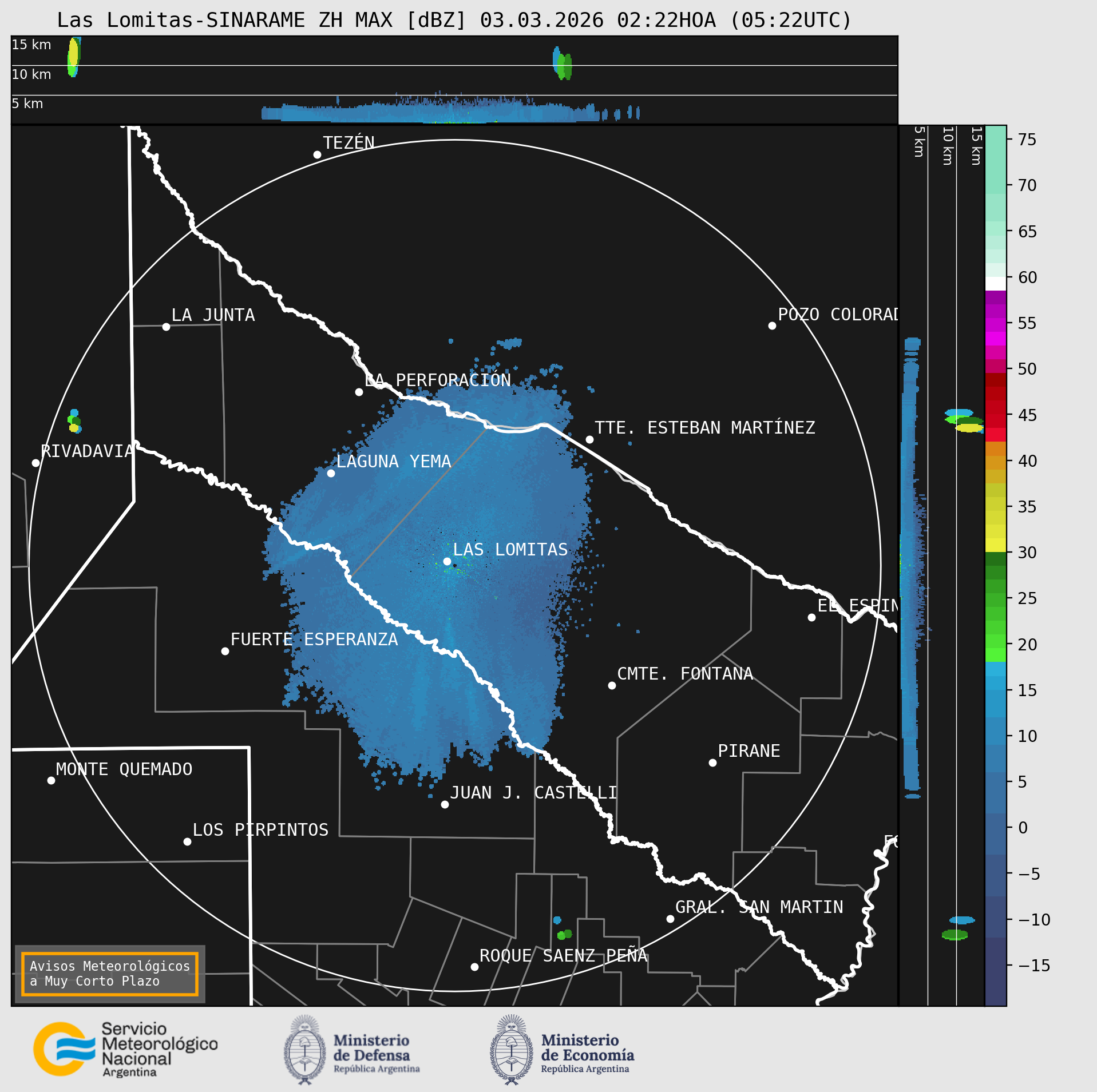The width and height of the screenshot is (1097, 1092).
Task: Click the Tezén town marker
Action: [x=317, y=154]
